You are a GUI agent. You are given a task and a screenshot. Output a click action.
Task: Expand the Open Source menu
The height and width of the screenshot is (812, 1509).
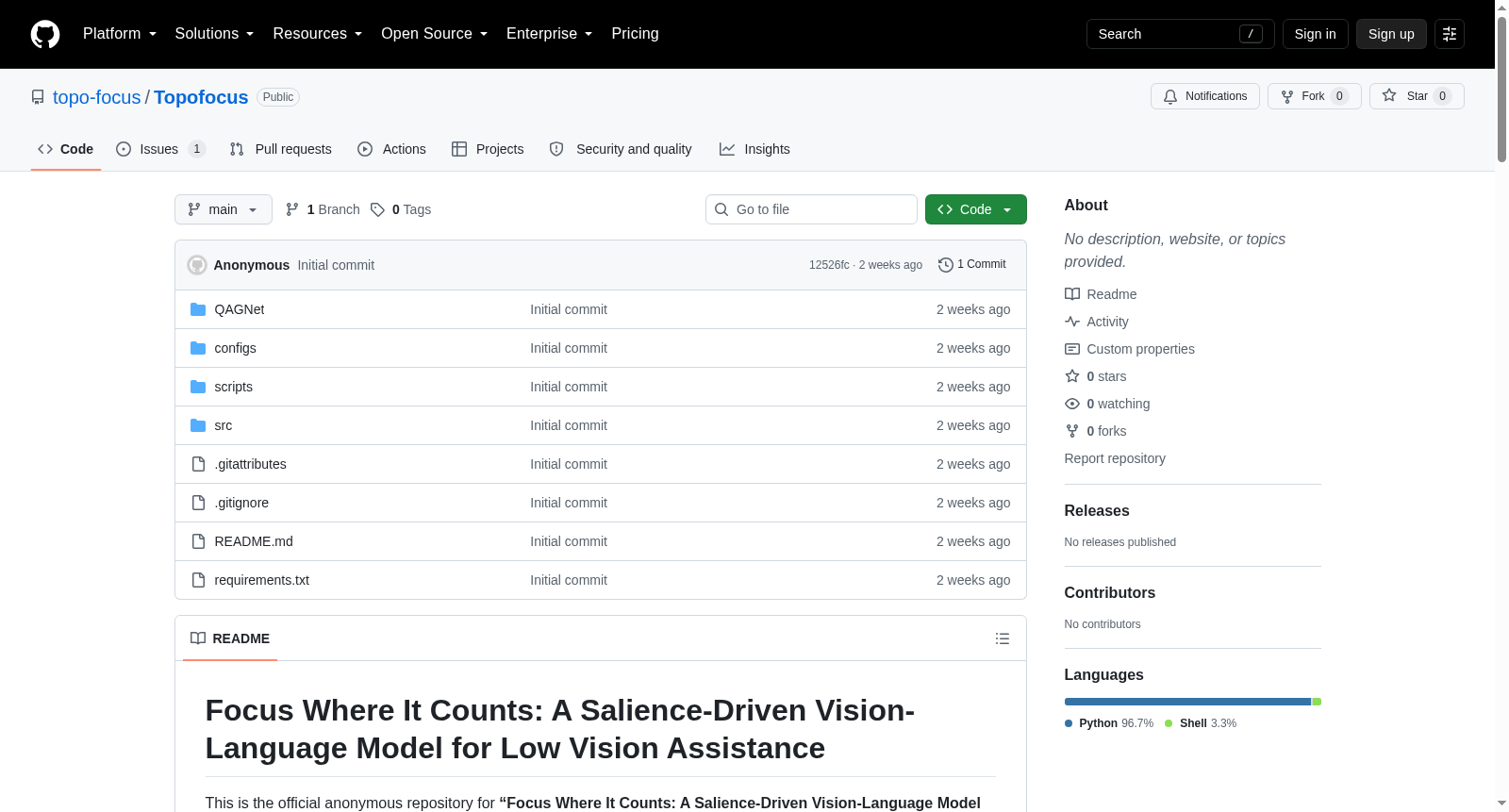(x=434, y=34)
